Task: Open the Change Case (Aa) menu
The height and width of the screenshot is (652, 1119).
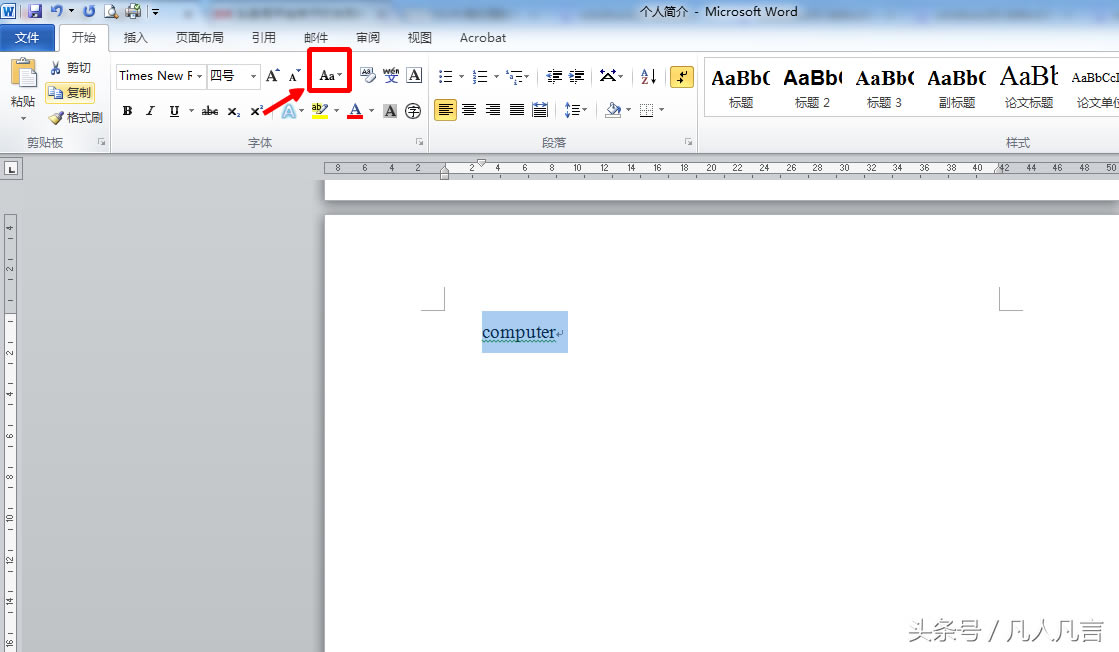Action: [x=330, y=76]
